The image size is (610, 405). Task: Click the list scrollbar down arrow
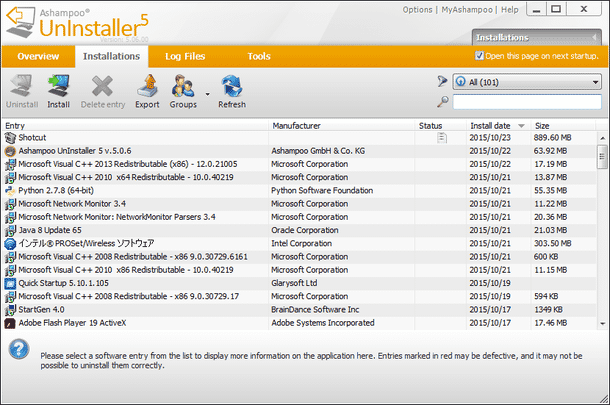(603, 323)
